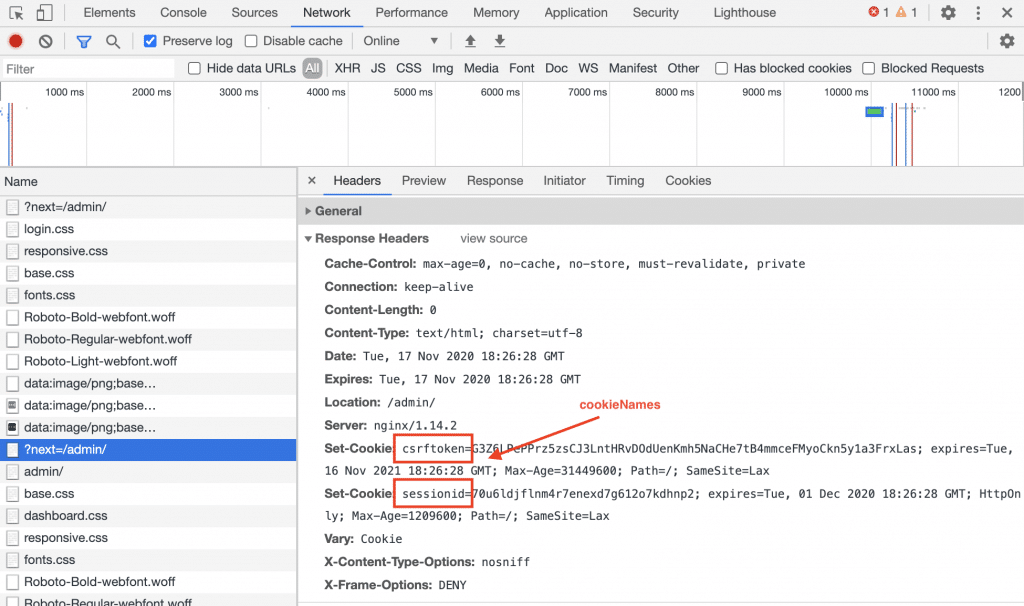Select the Roboto-Light-webfont.woff request
This screenshot has height=606, width=1024.
[x=148, y=361]
